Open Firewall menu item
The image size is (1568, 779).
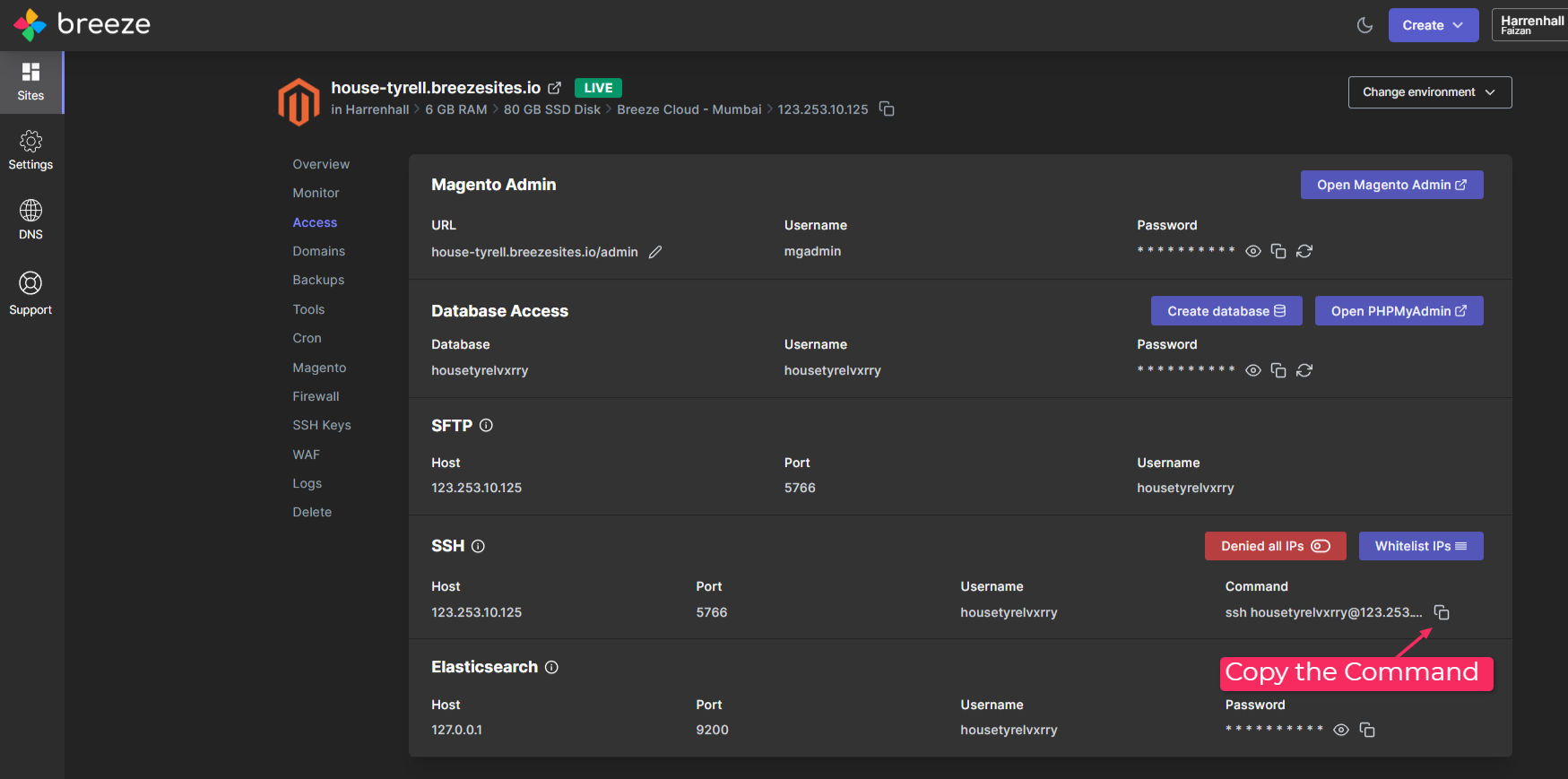(x=316, y=396)
